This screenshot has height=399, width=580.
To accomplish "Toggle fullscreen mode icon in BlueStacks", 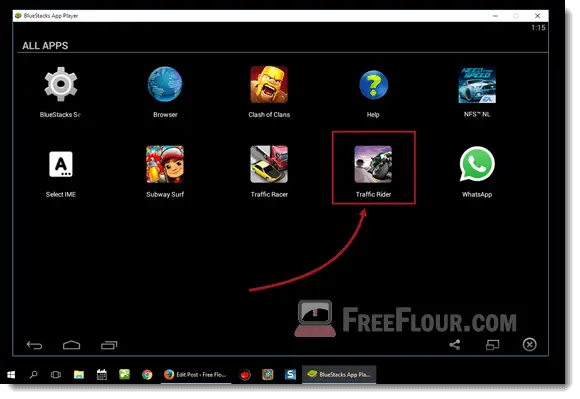I will coord(492,345).
